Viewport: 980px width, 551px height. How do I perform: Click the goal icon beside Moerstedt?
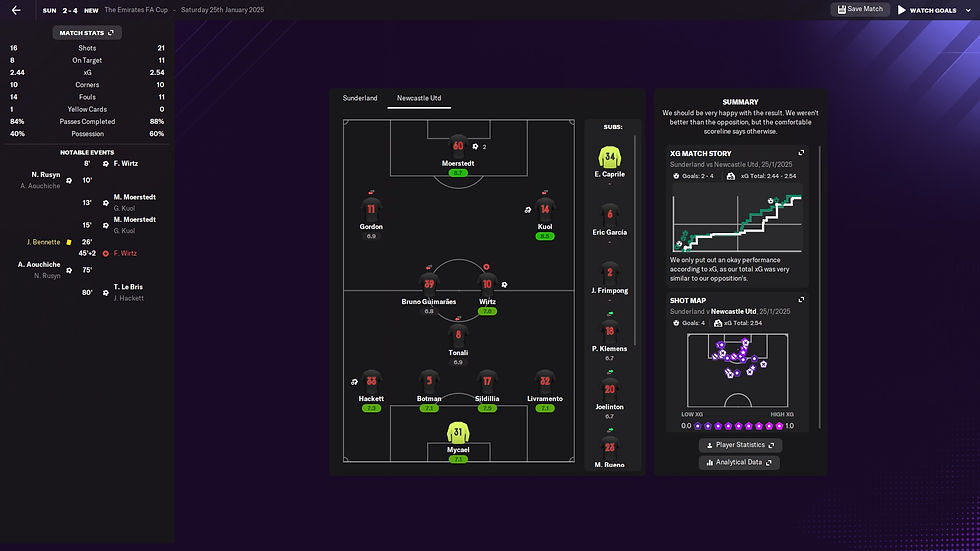(476, 147)
